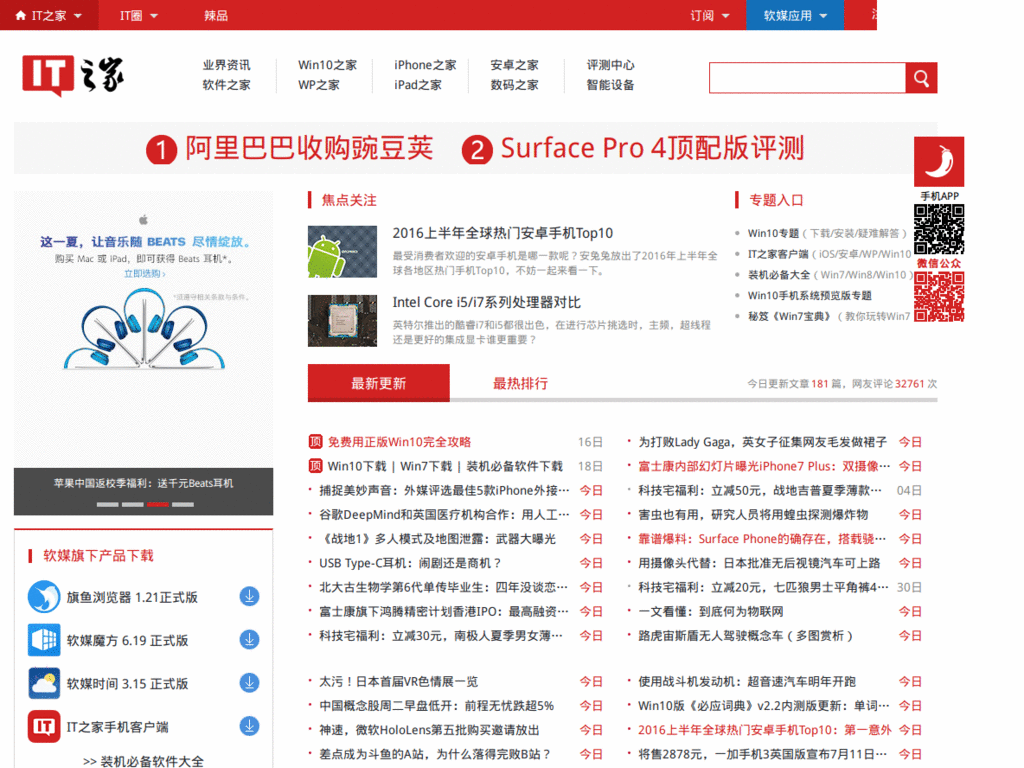Screen dimensions: 1024x768
Task: Open 一文看懂：到底何为物联网 article
Action: (x=711, y=611)
